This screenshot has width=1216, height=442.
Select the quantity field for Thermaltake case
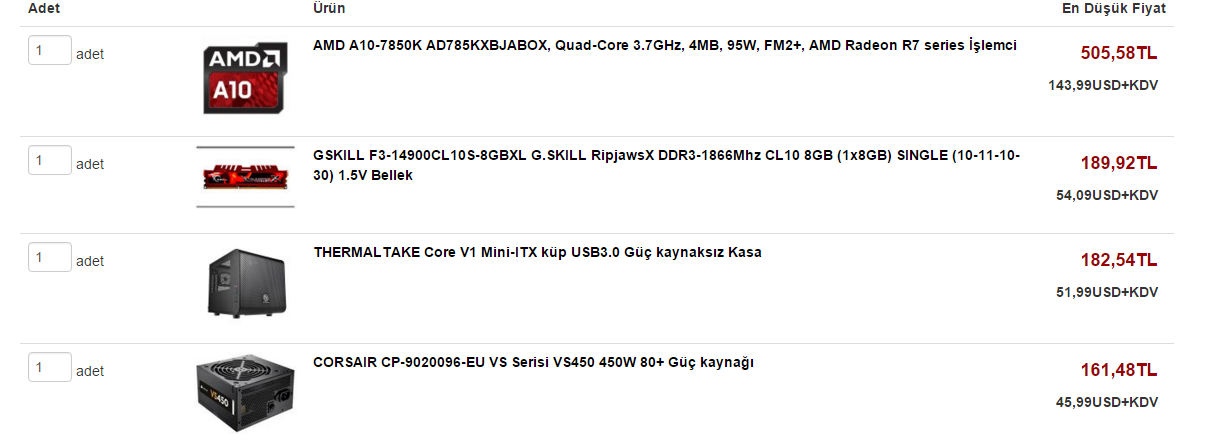[x=50, y=258]
